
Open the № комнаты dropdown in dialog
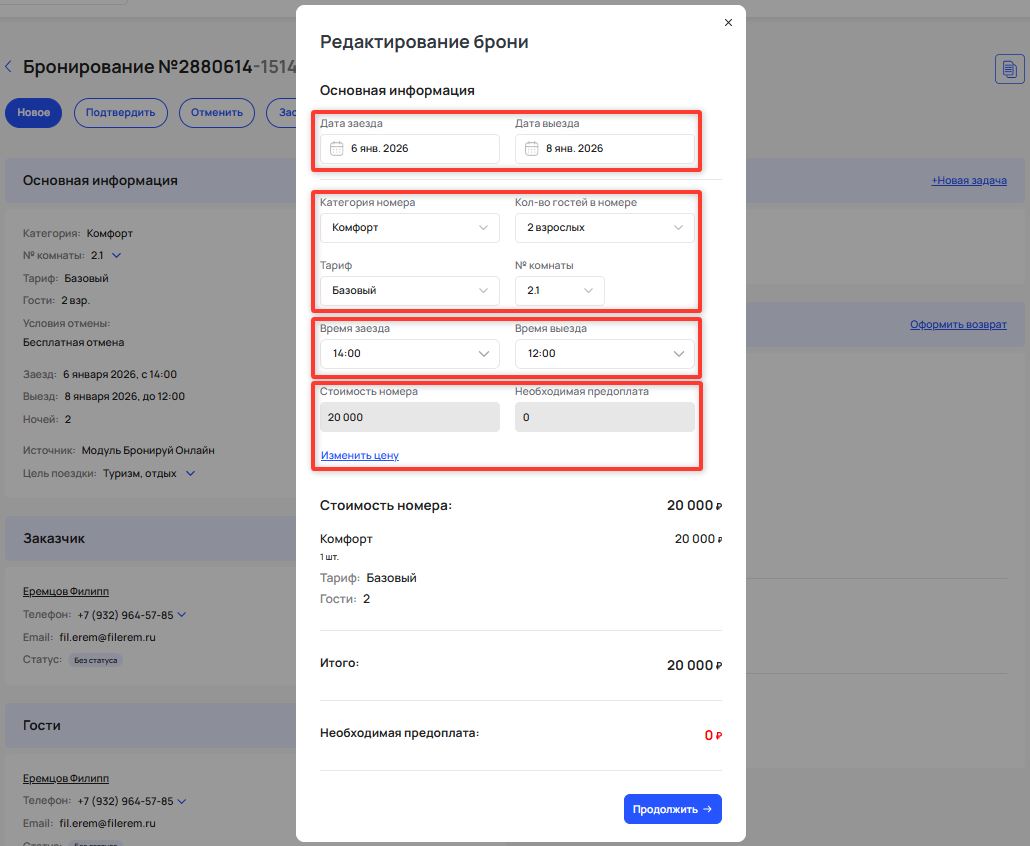[559, 291]
